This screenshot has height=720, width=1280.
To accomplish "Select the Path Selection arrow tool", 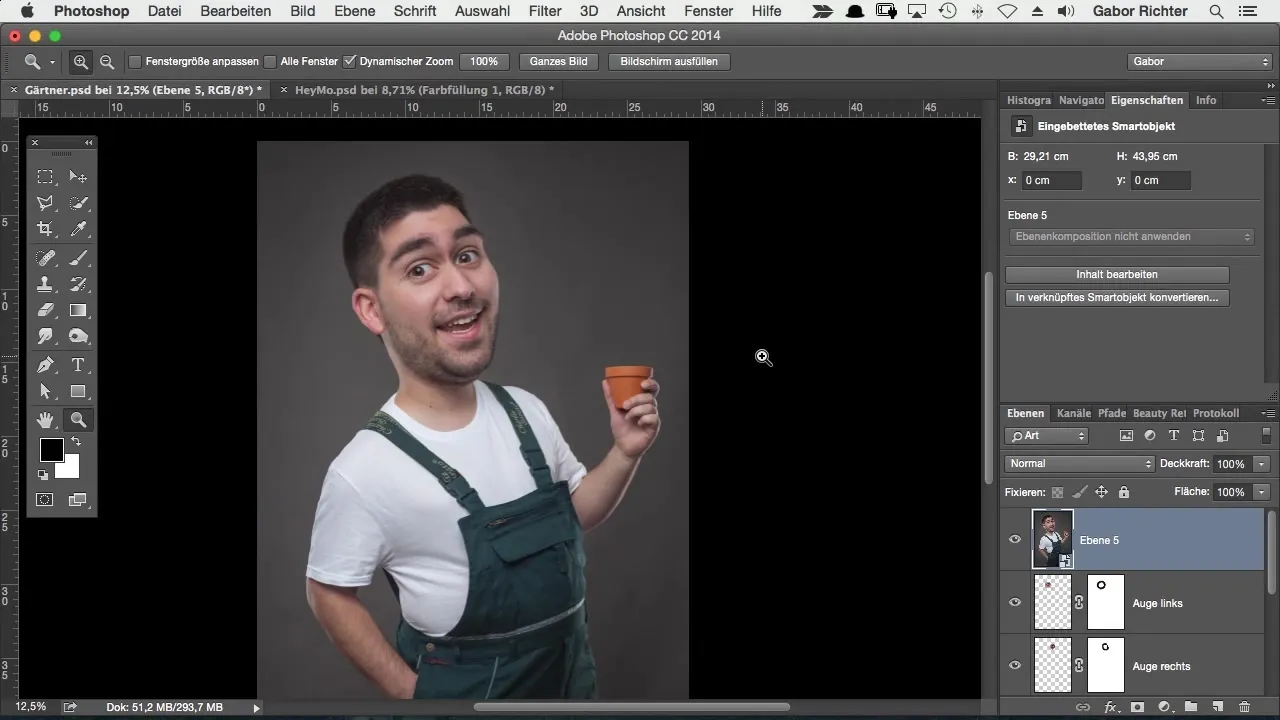I will pos(45,391).
